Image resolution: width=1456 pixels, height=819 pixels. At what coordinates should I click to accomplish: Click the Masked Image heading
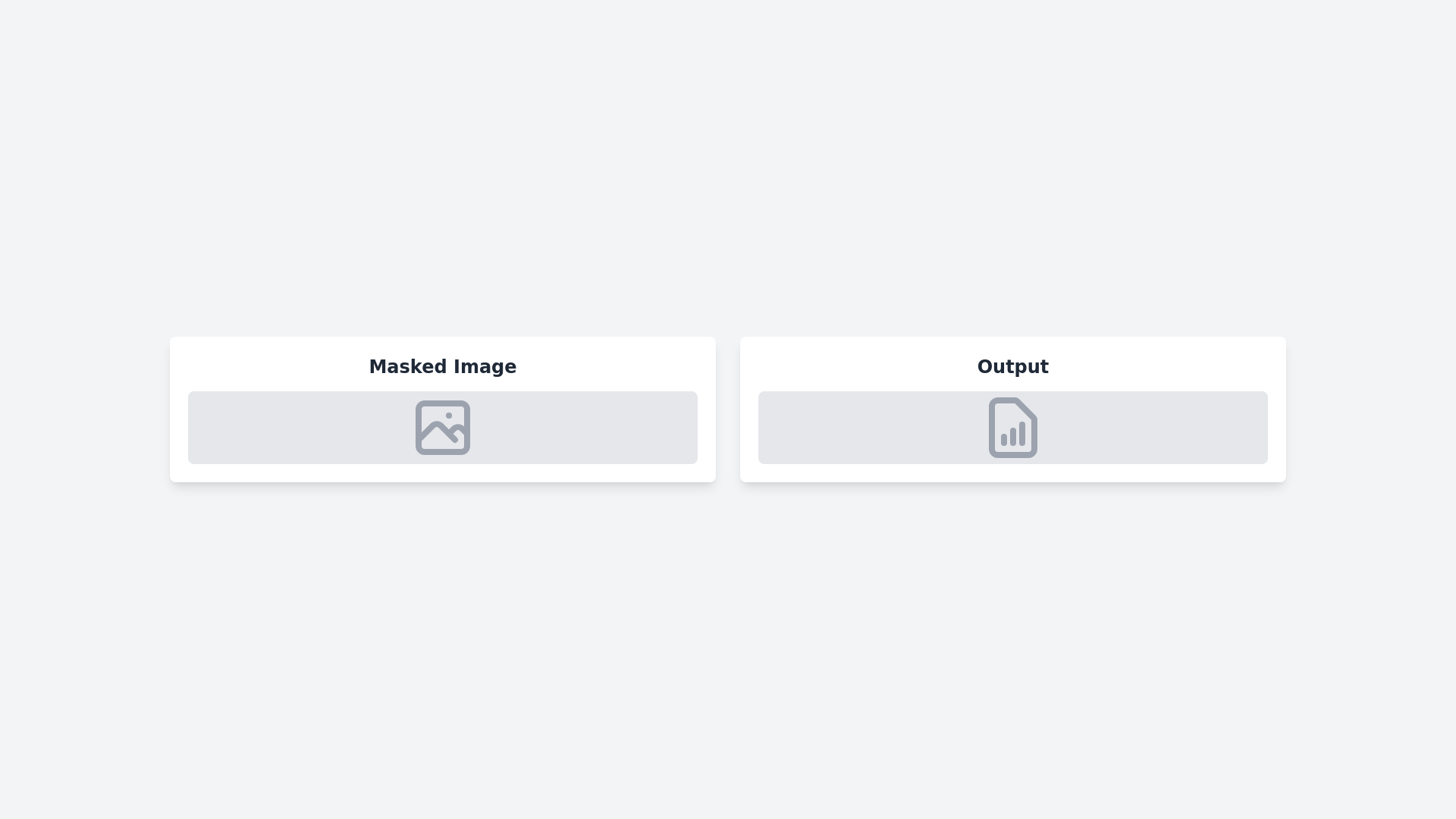pyautogui.click(x=442, y=366)
